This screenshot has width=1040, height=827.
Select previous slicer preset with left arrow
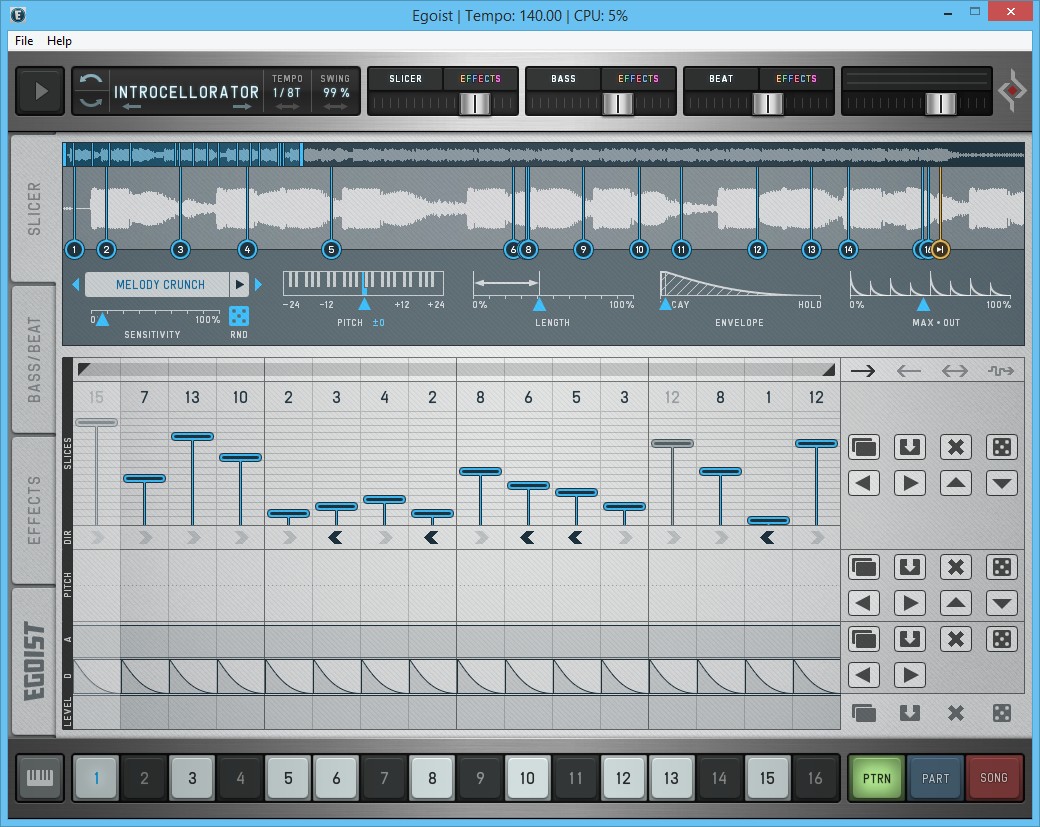pyautogui.click(x=76, y=285)
